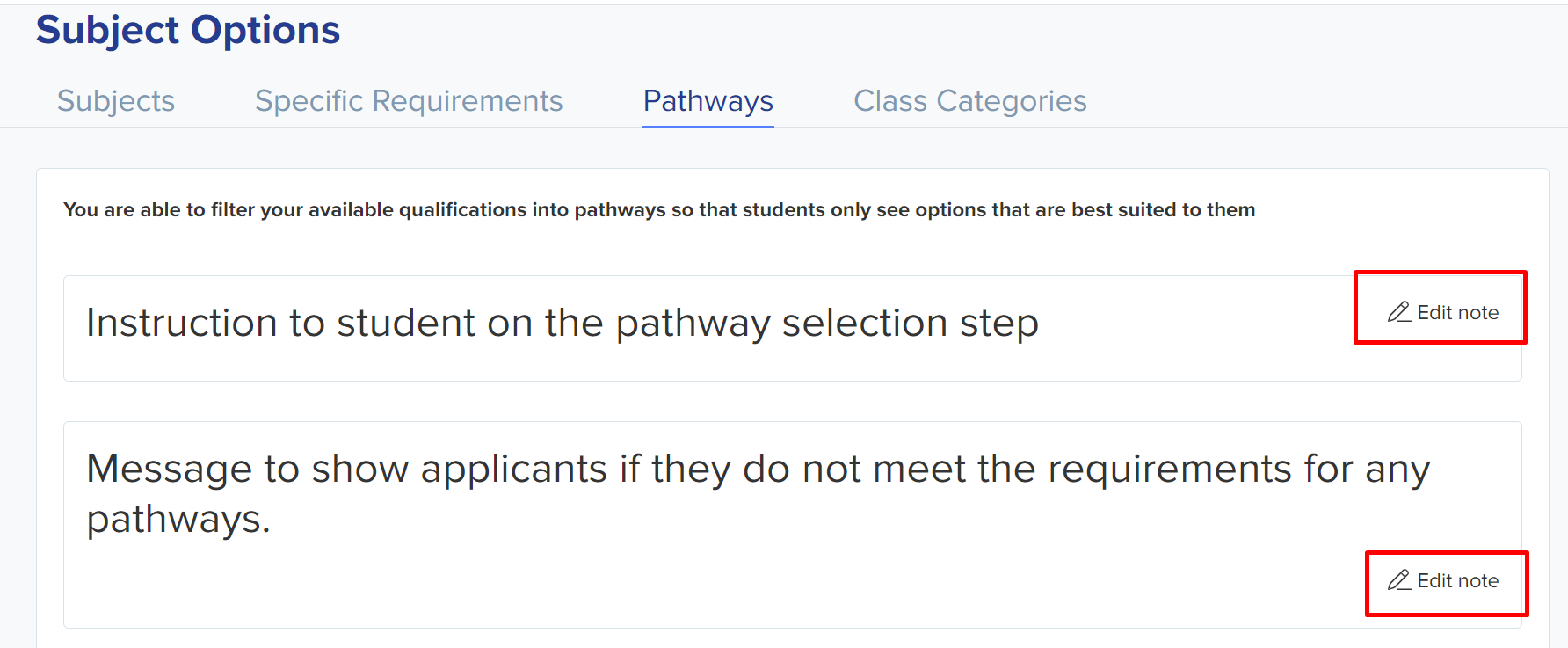
Task: Switch to the Specific Requirements tab
Action: click(409, 101)
